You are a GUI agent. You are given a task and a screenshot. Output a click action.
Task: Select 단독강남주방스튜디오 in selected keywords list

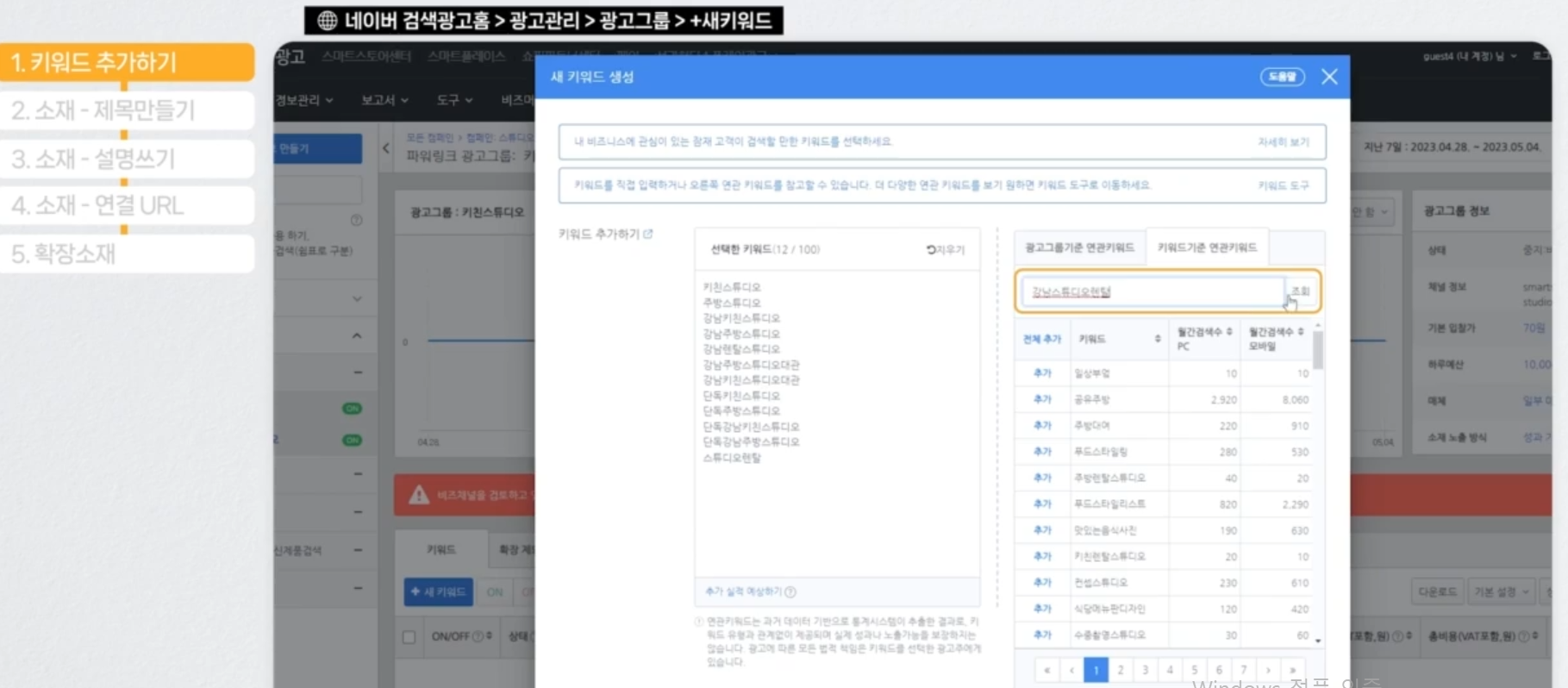click(751, 442)
